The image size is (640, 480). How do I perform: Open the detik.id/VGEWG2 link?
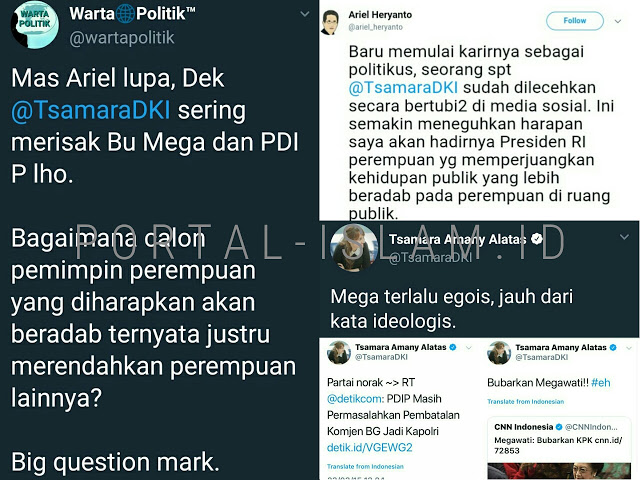(369, 448)
